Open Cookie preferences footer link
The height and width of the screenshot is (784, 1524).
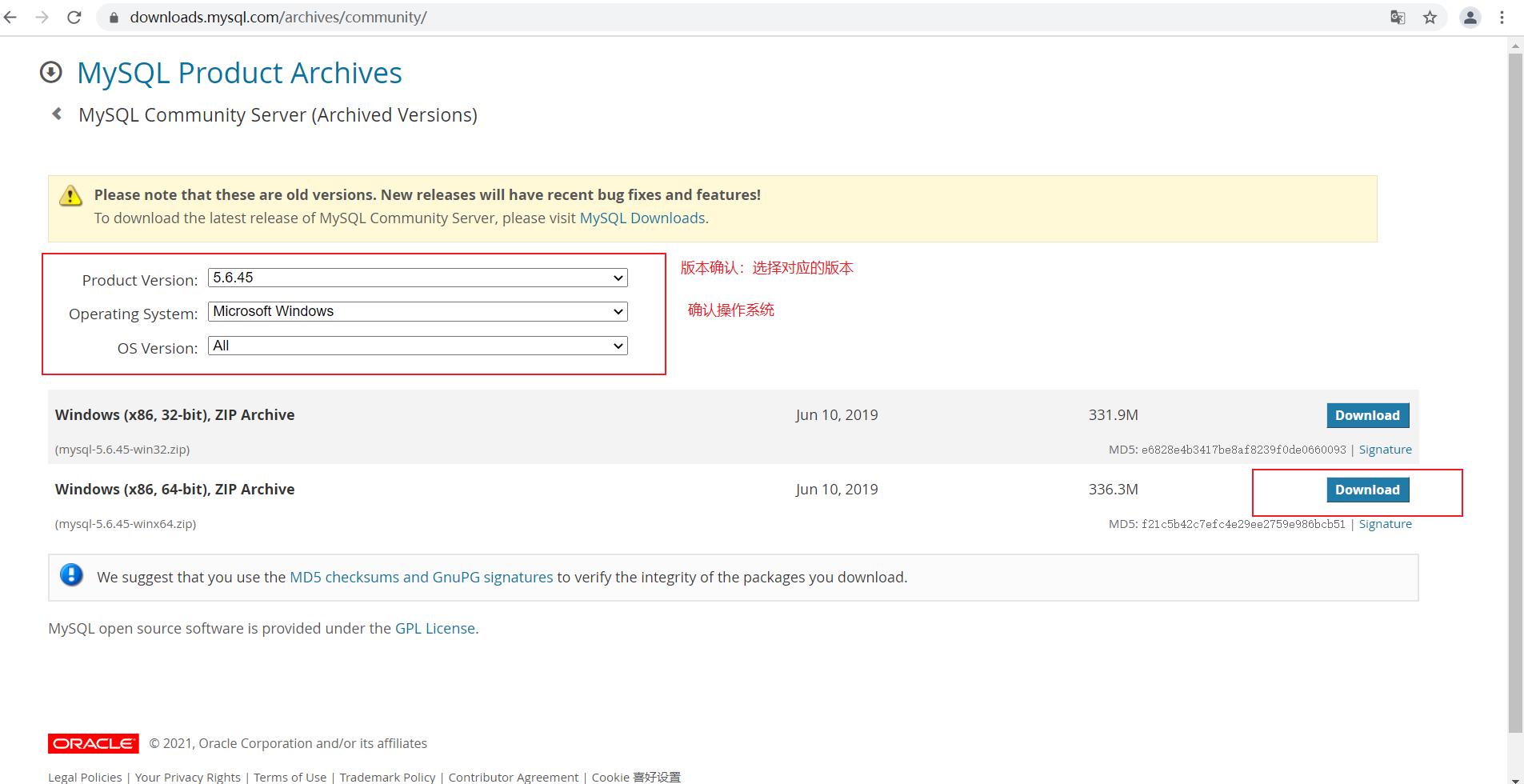[636, 777]
